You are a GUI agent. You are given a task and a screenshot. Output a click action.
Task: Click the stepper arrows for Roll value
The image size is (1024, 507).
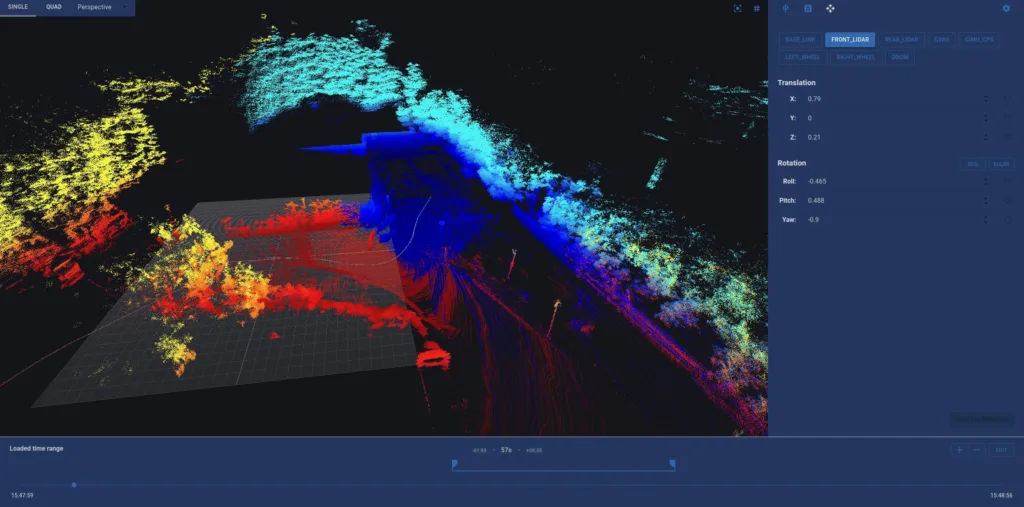tap(986, 181)
